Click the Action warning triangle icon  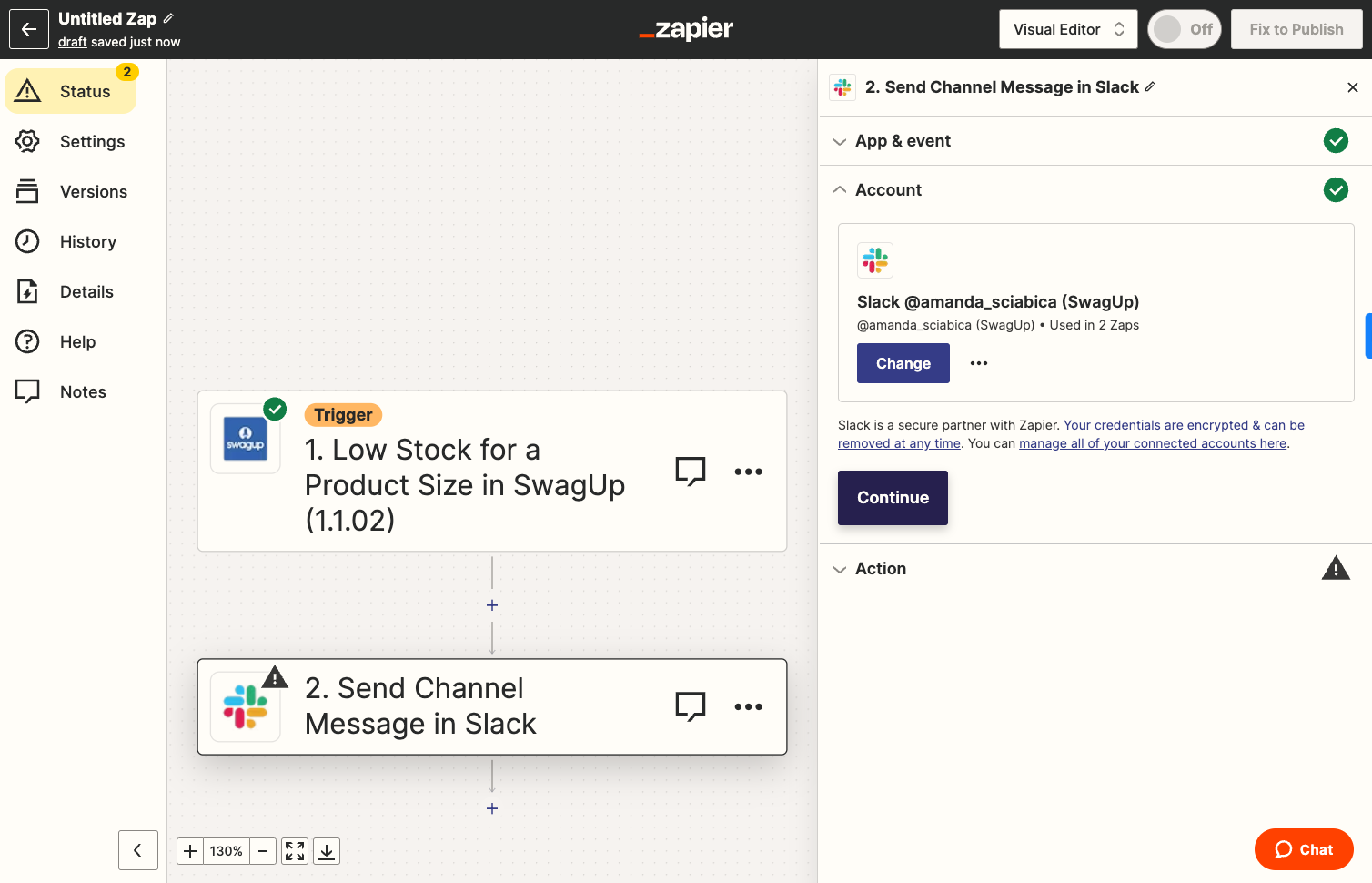[1336, 568]
